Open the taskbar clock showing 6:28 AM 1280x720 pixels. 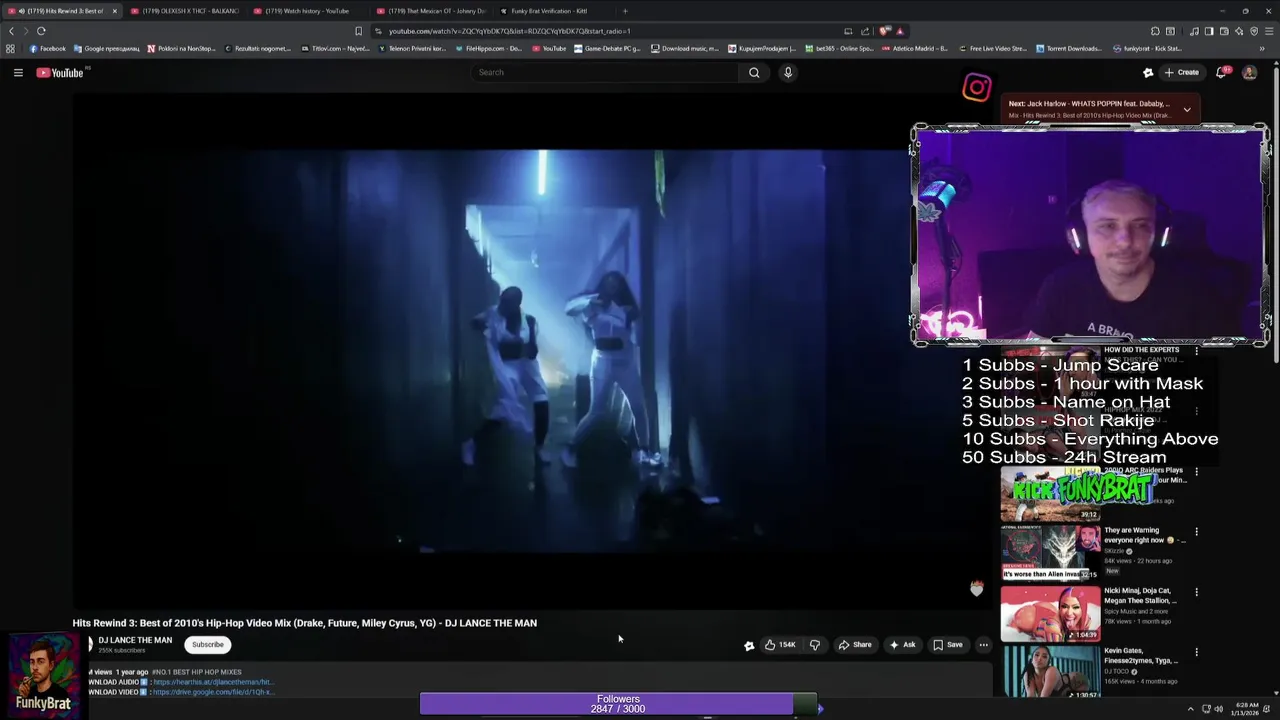[1246, 709]
